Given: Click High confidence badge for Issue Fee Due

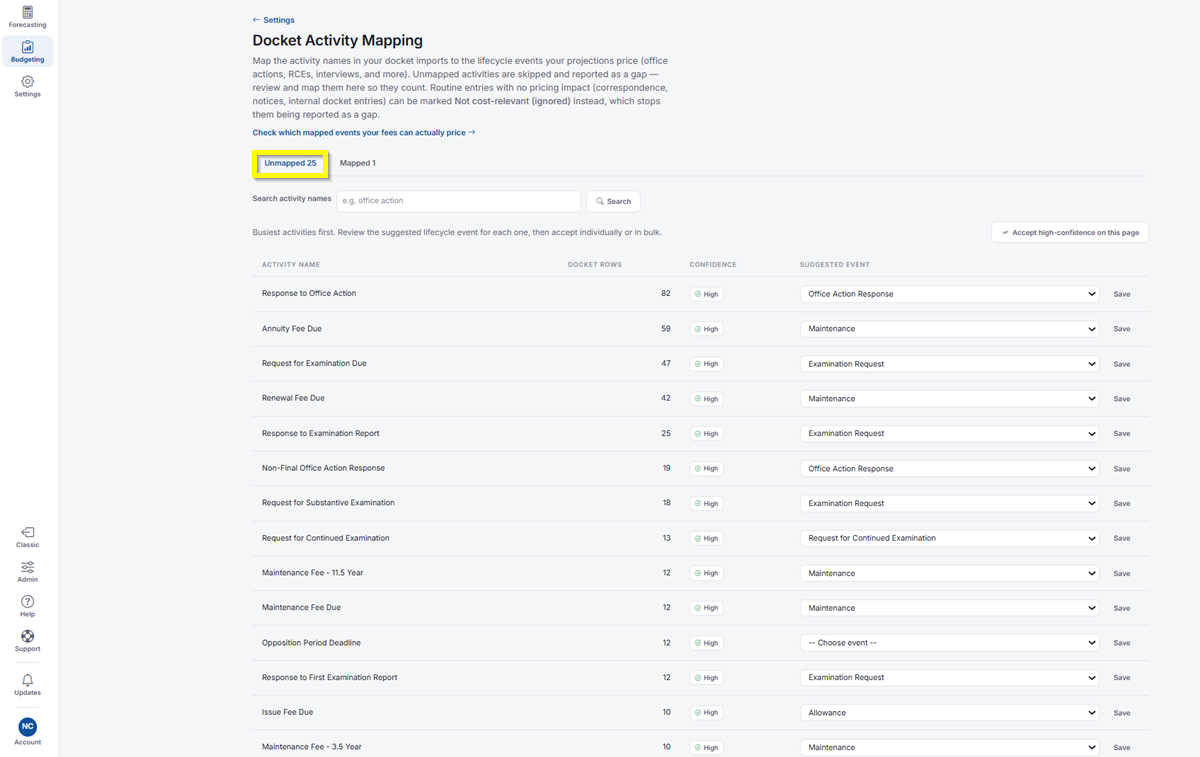Looking at the screenshot, I should pyautogui.click(x=707, y=712).
